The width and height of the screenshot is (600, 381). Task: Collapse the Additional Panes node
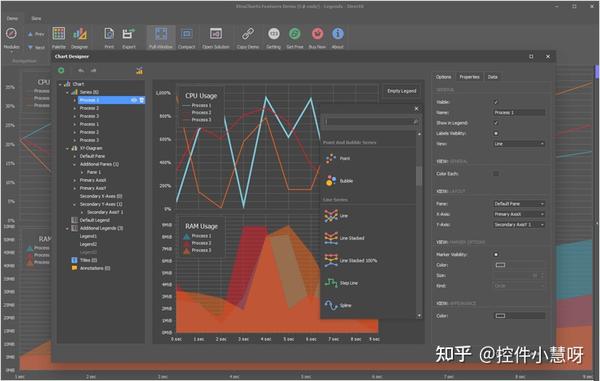pyautogui.click(x=75, y=164)
